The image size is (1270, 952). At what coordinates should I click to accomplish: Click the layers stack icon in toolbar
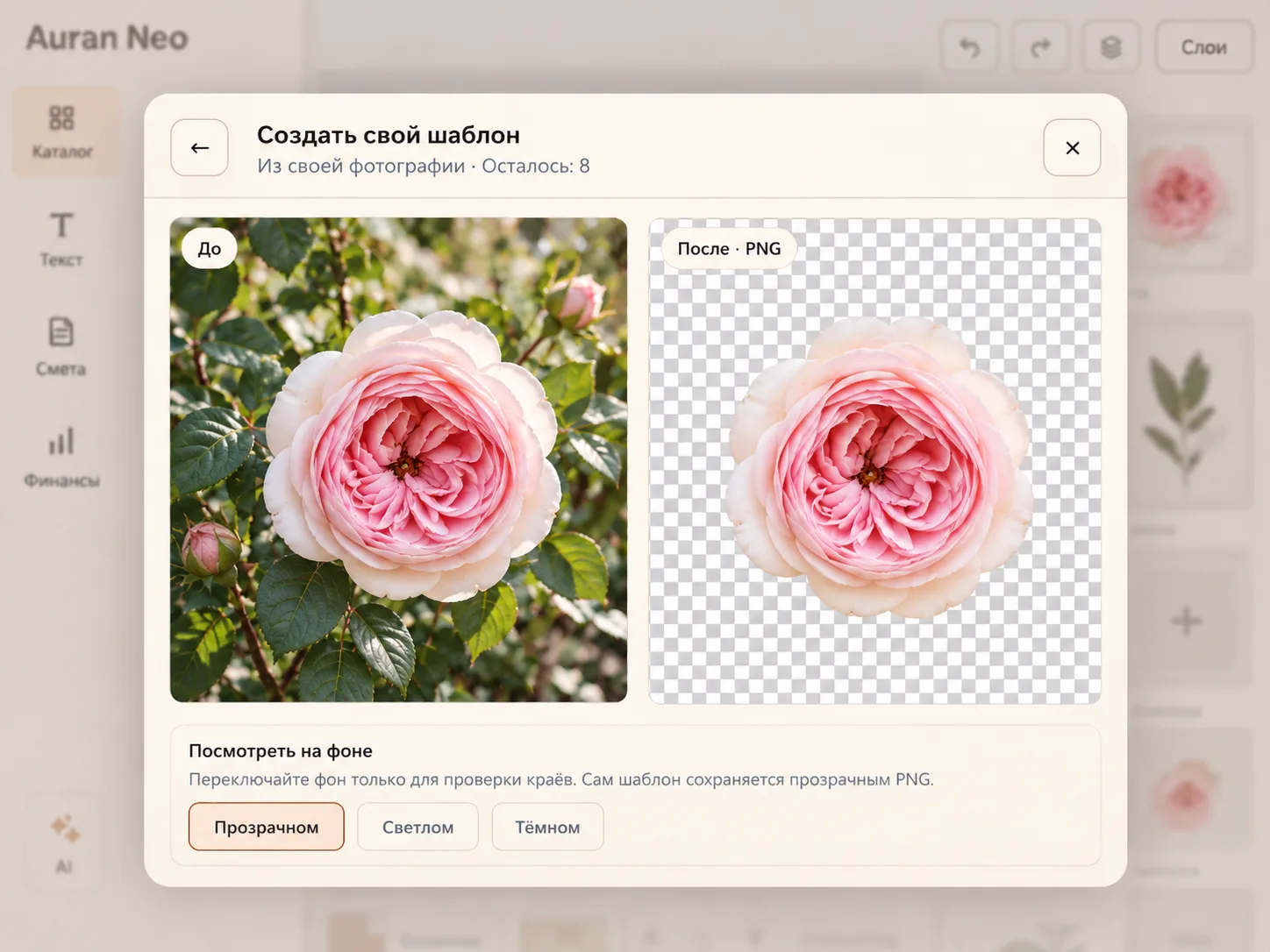pos(1111,47)
